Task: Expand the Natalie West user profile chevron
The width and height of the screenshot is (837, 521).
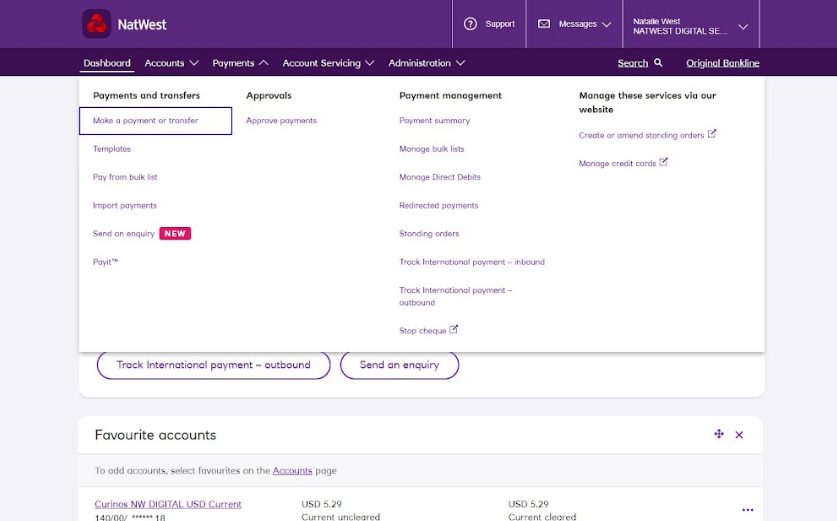Action: [743, 27]
